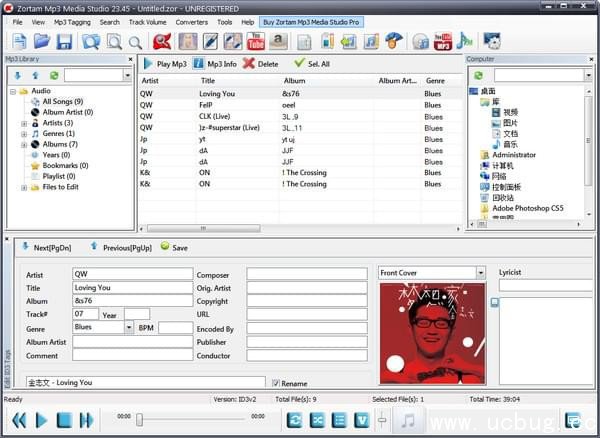Image resolution: width=600 pixels, height=438 pixels.
Task: Open the Front Cover dropdown
Action: [480, 272]
